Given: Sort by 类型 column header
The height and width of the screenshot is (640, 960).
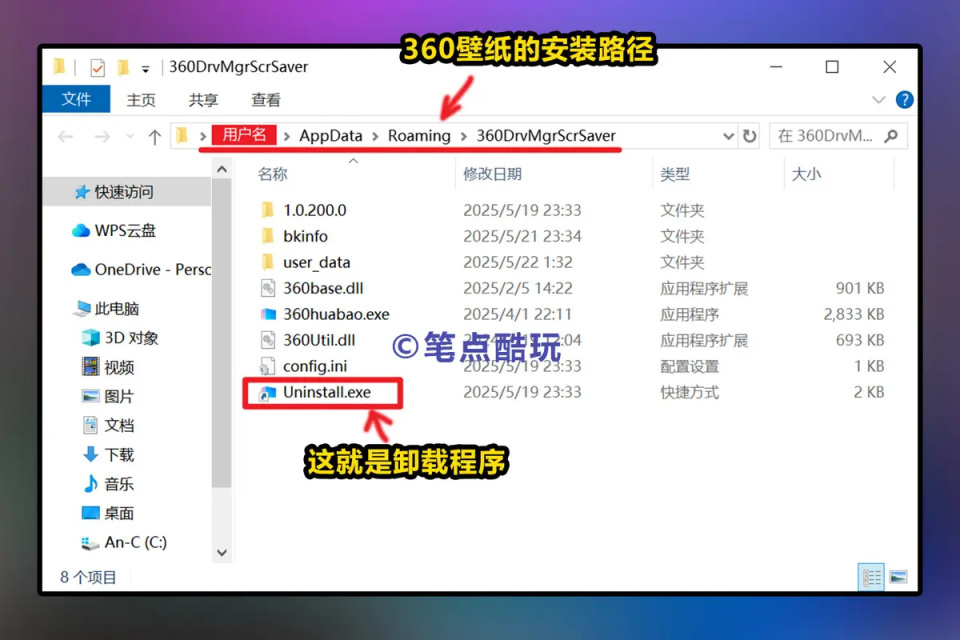Looking at the screenshot, I should (x=675, y=175).
